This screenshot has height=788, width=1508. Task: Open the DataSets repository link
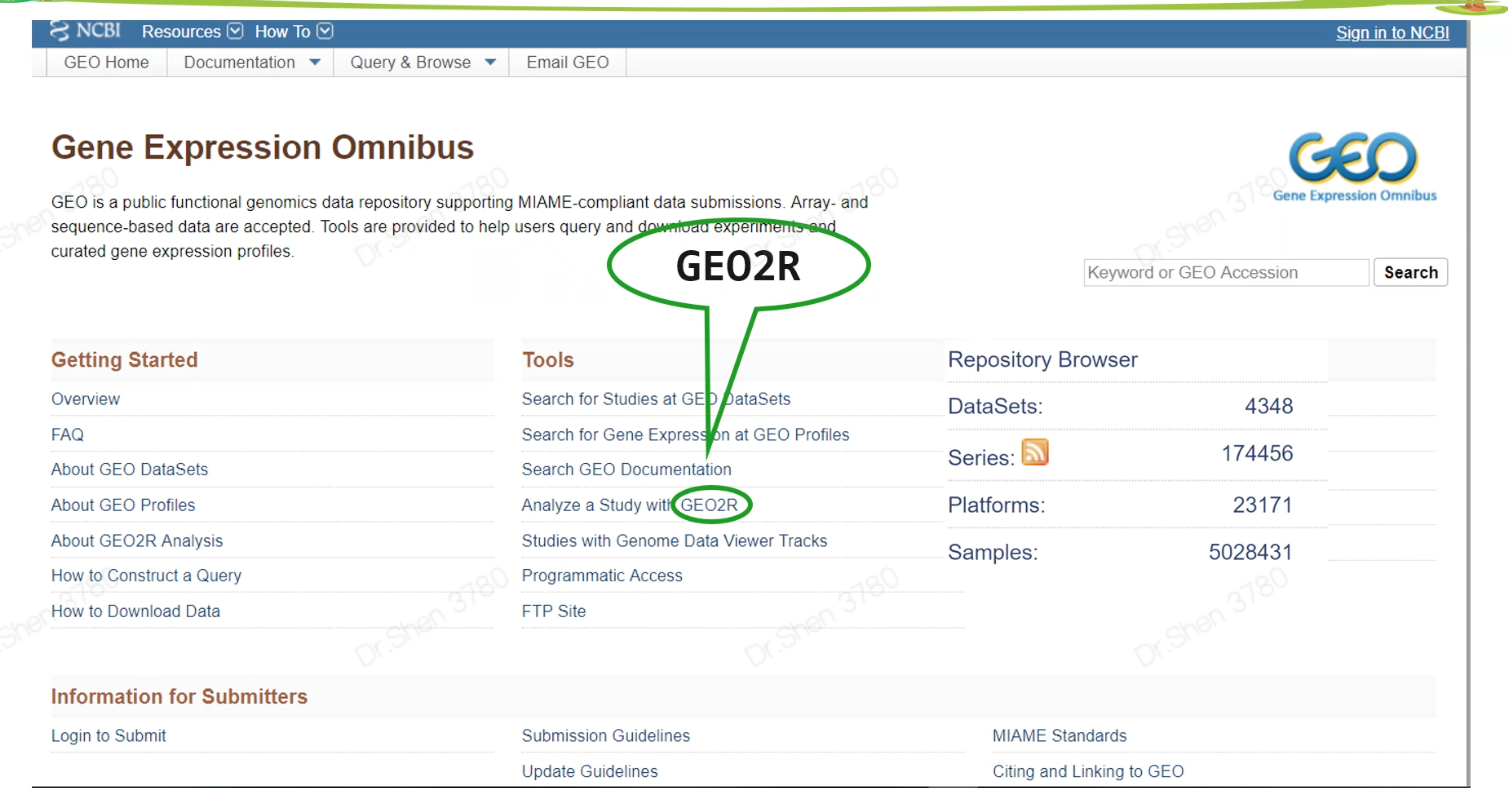pyautogui.click(x=995, y=407)
